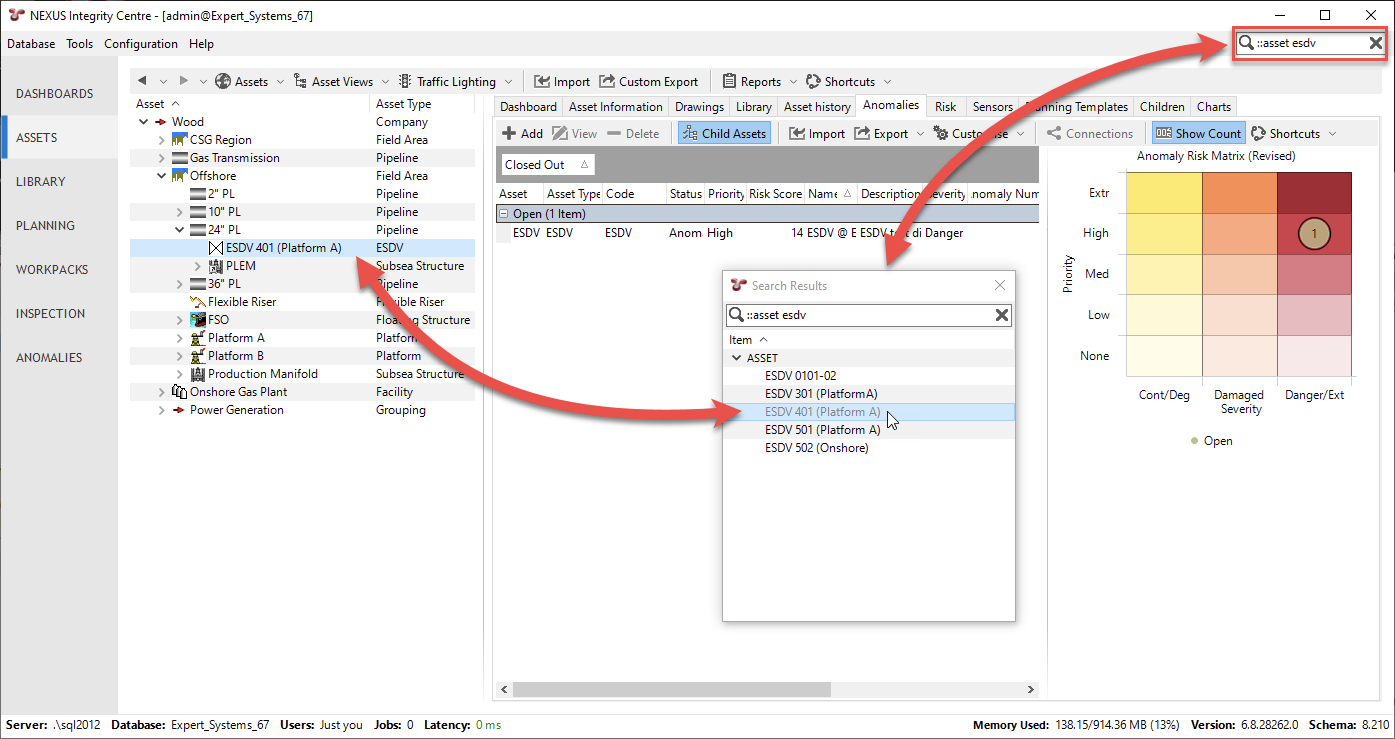1395x739 pixels.
Task: Toggle the Show Count button
Action: 1198,134
